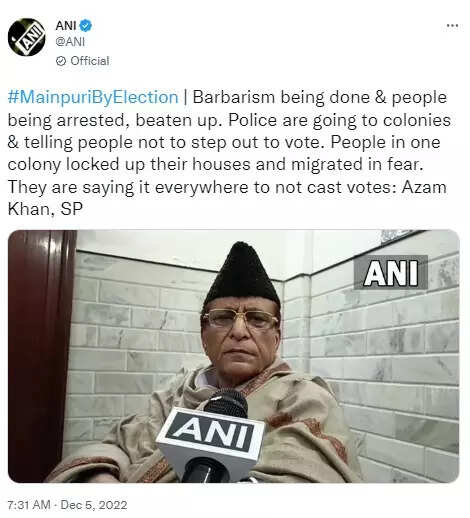470x518 pixels.
Task: Click the Dec 5, 2022 date
Action: coord(94,504)
